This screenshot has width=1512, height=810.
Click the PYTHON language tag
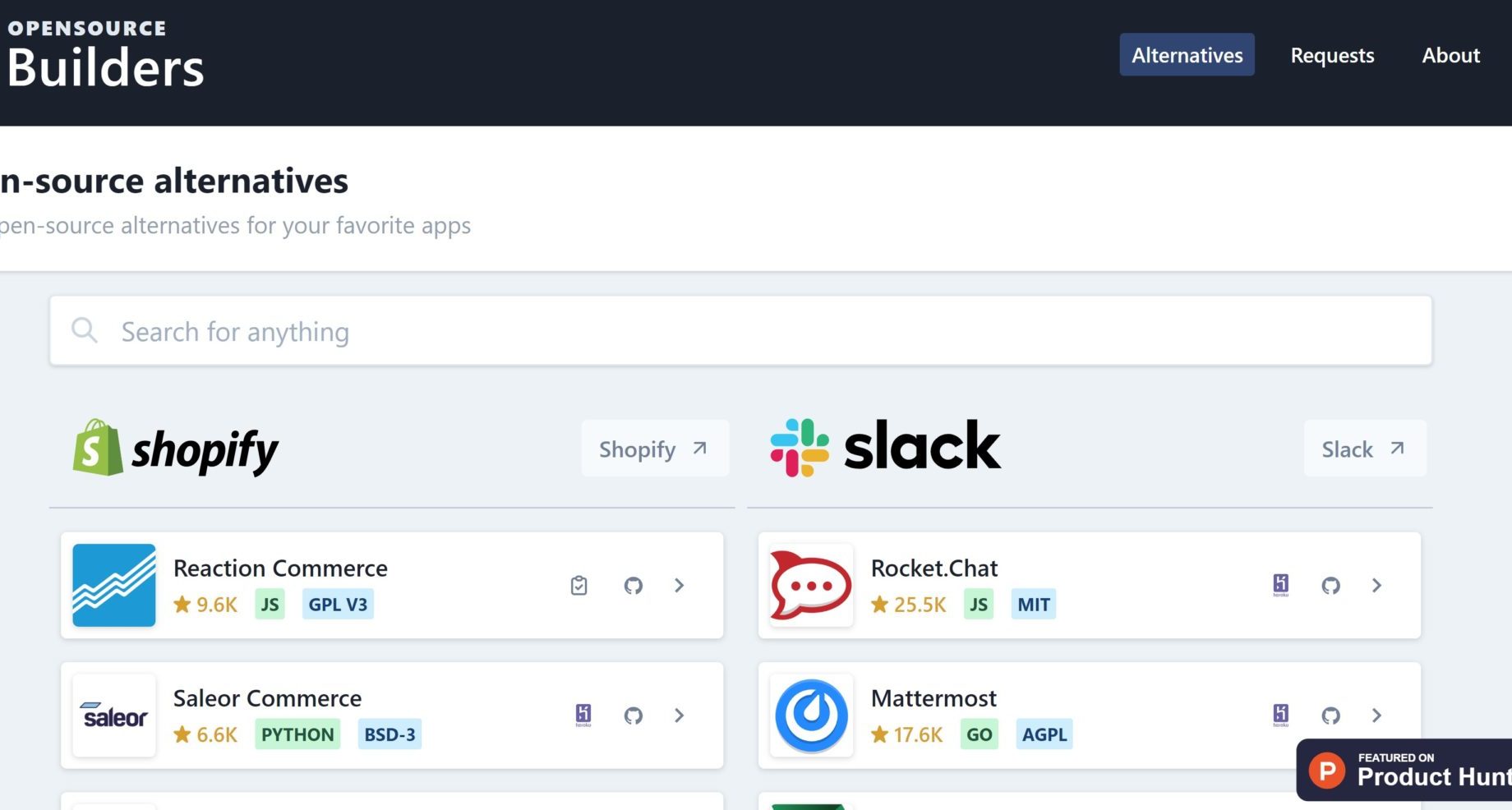tap(297, 734)
